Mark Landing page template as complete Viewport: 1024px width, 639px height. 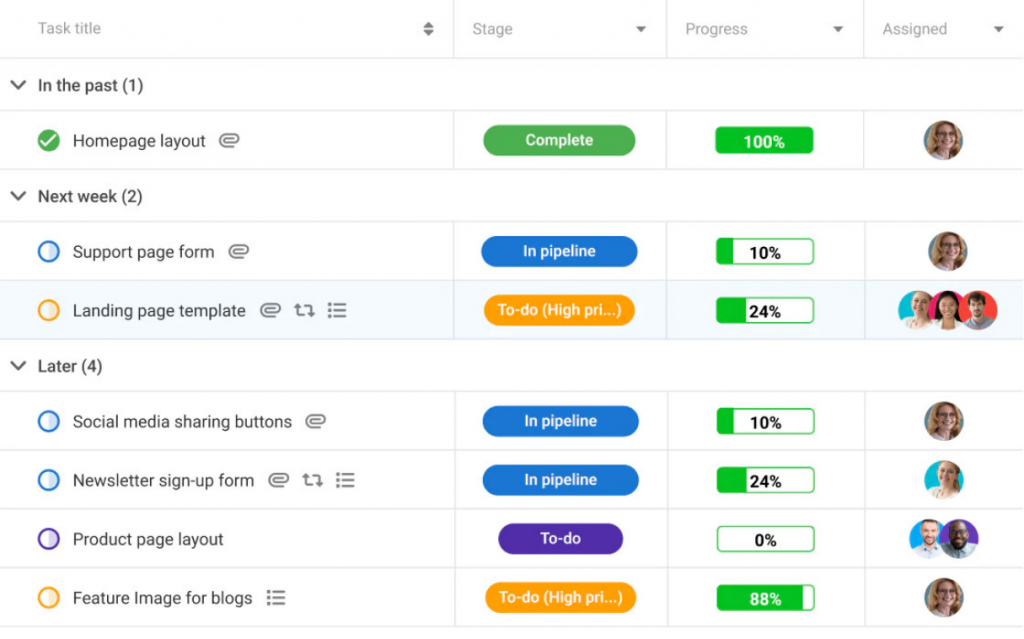tap(49, 310)
